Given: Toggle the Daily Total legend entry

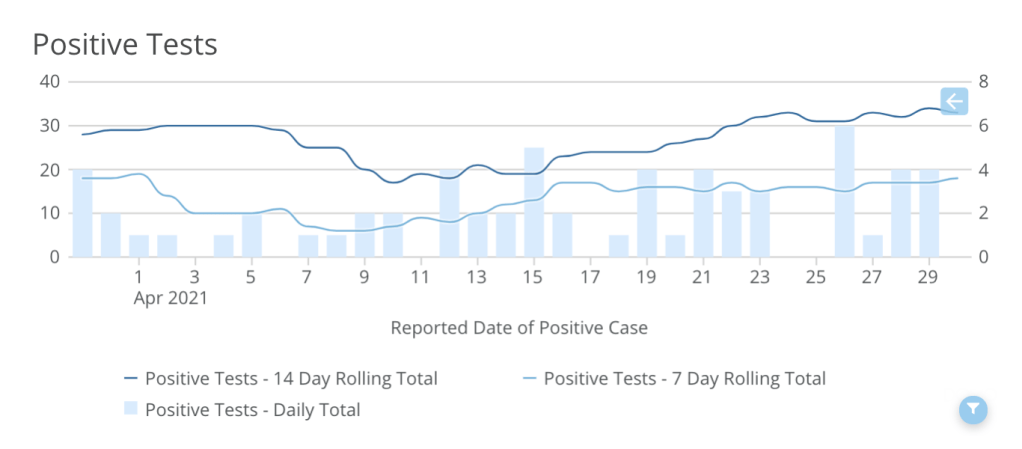Looking at the screenshot, I should click(252, 409).
